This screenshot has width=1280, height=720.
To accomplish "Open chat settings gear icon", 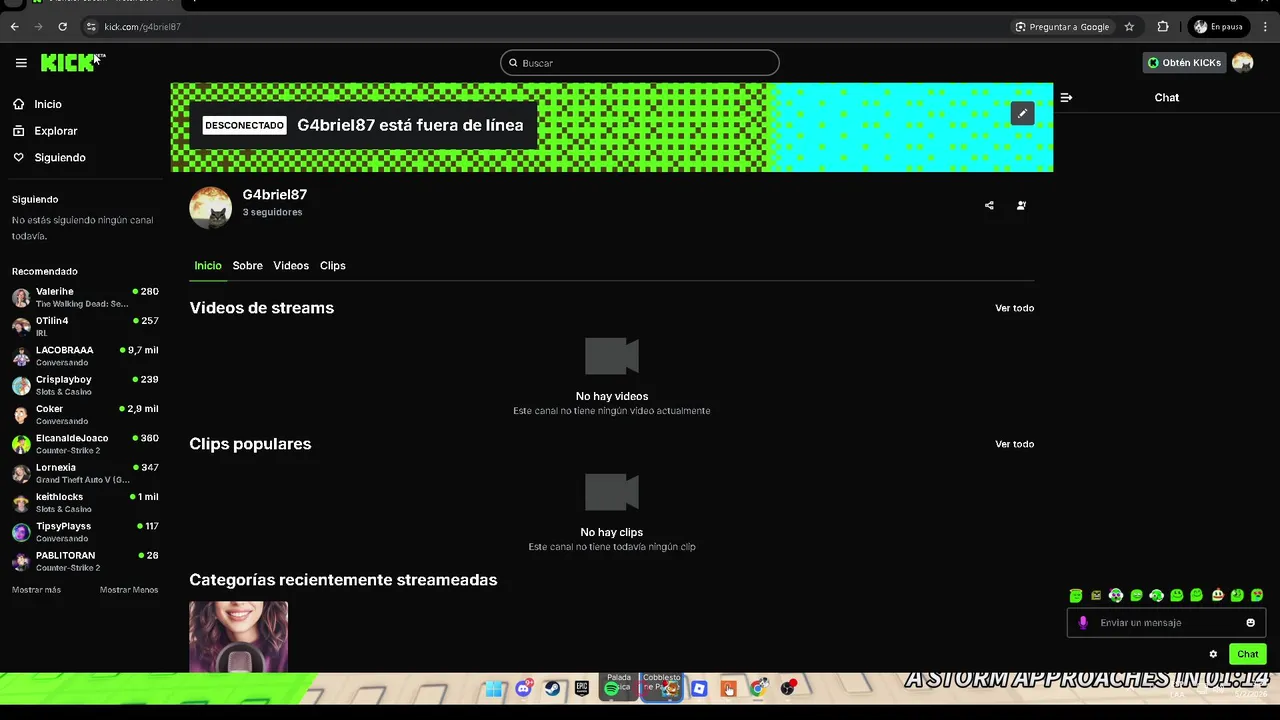I will (1213, 654).
